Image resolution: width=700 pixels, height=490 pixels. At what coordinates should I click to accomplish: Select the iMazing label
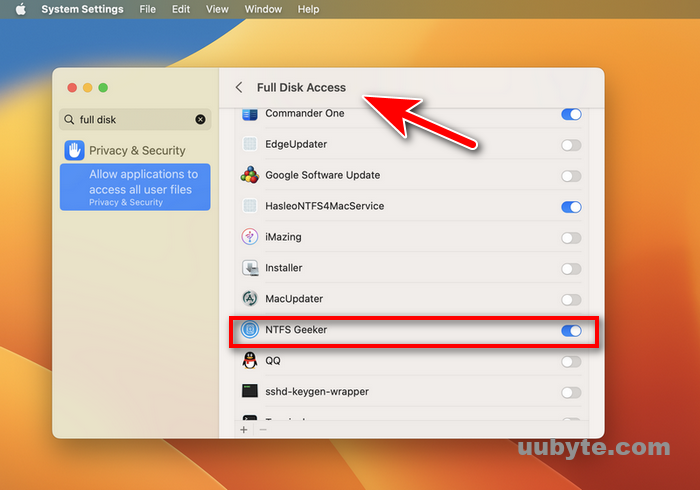click(283, 237)
